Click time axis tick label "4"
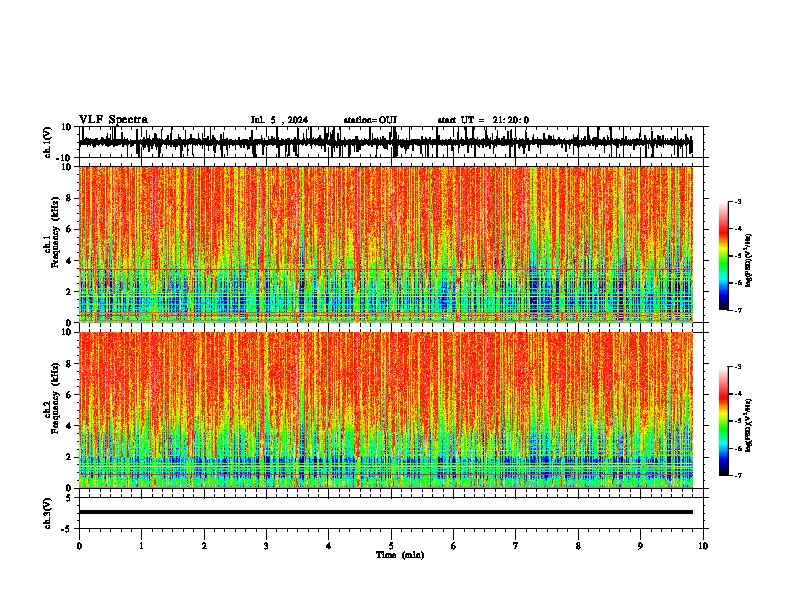 [x=329, y=546]
